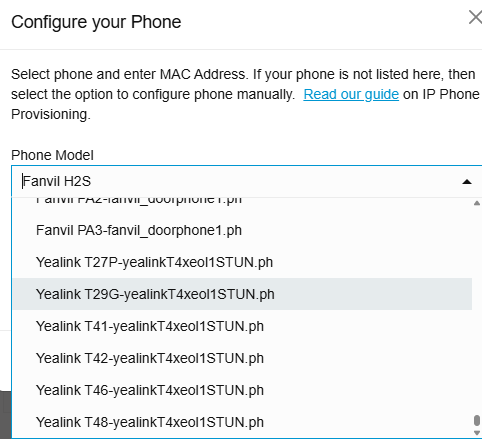
Task: Collapse the Phone Model dropdown arrow
Action: 467,182
